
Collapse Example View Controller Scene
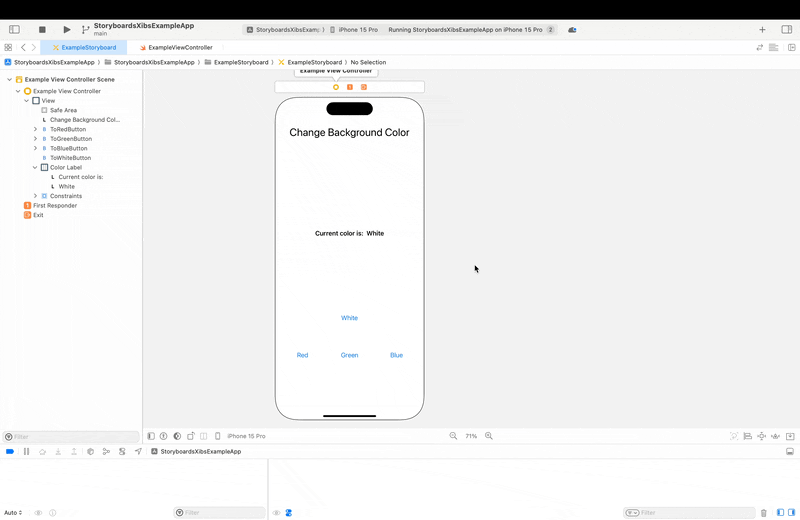pyautogui.click(x=9, y=80)
